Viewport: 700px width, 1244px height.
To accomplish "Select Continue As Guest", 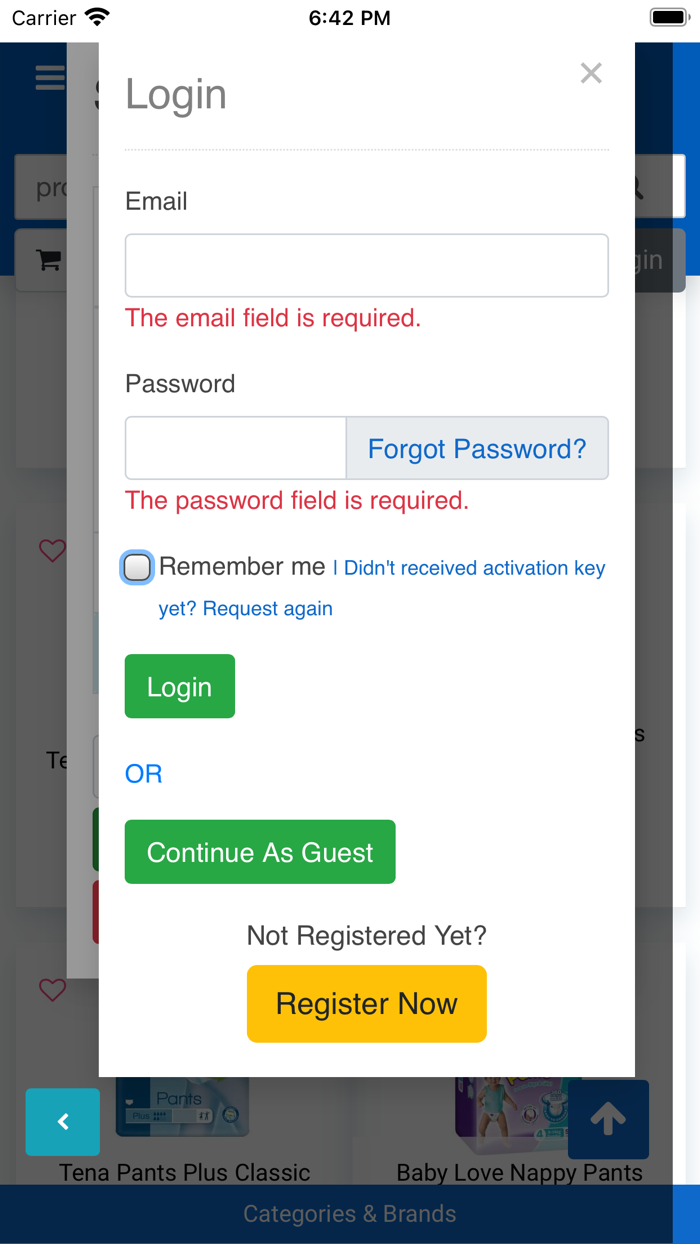I will click(260, 852).
